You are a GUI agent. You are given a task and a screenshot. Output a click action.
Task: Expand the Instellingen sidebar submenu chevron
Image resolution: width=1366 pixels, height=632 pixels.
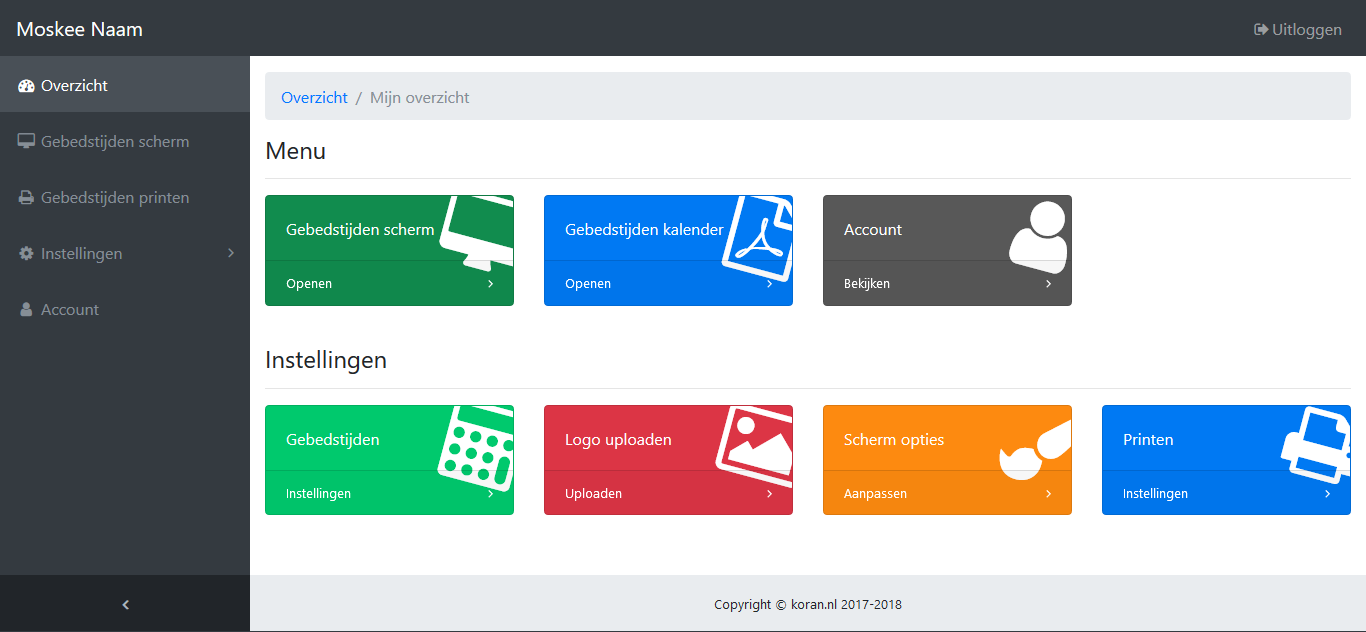click(x=231, y=253)
